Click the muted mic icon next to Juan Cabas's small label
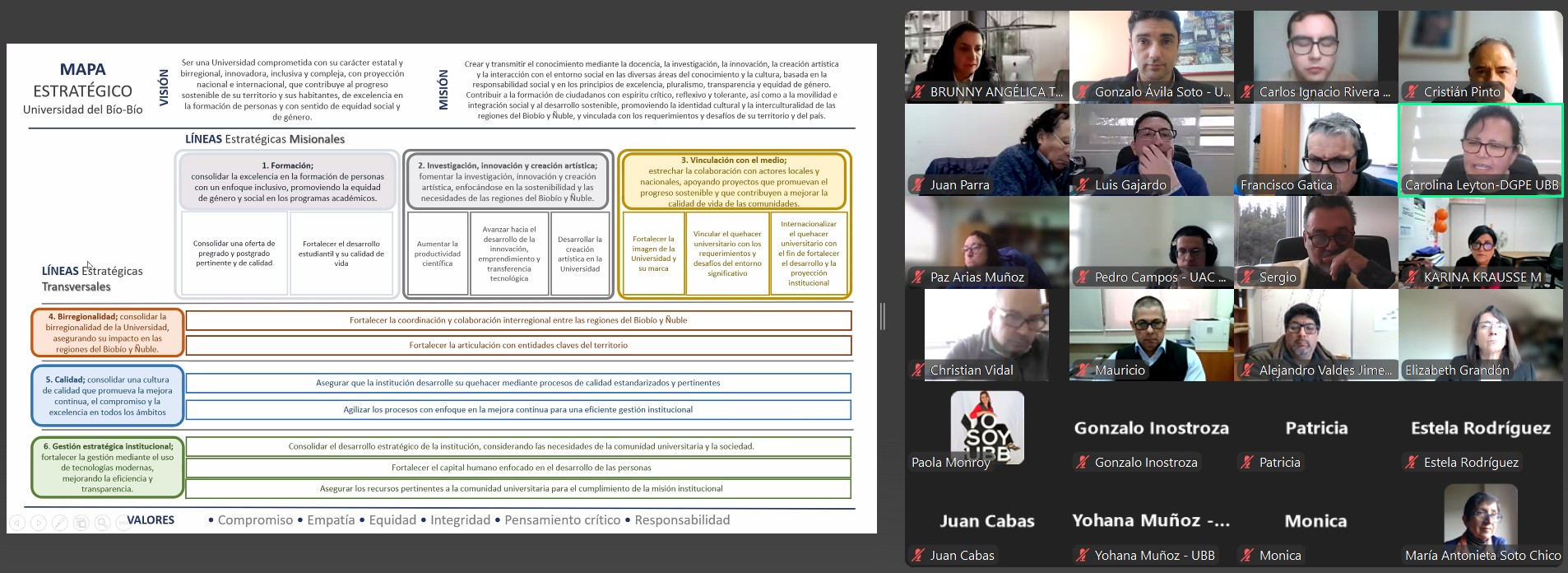This screenshot has height=573, width=1568. pyautogui.click(x=918, y=556)
